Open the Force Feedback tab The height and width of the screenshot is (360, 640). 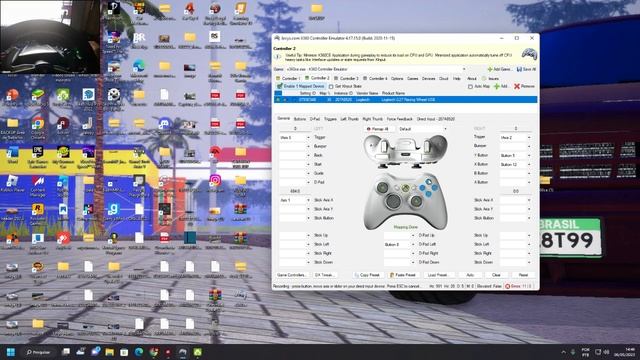pos(400,119)
